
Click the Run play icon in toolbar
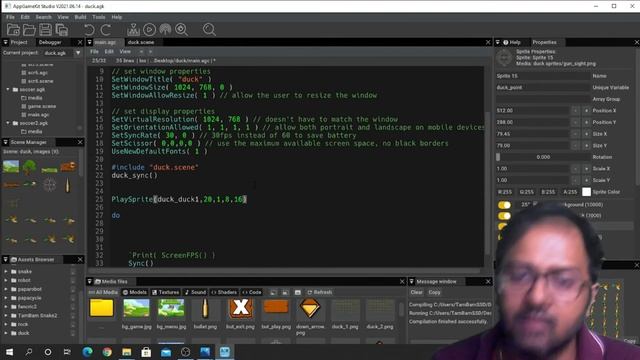149,29
